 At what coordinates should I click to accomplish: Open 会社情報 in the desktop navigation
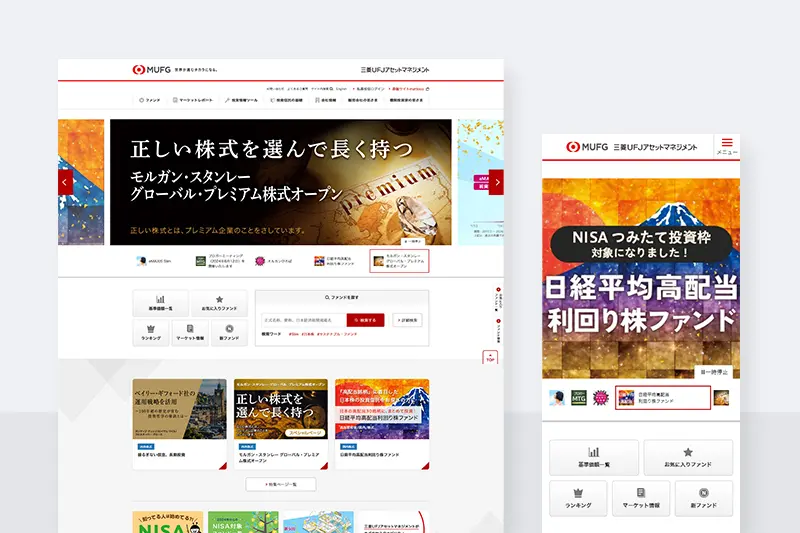pos(326,100)
